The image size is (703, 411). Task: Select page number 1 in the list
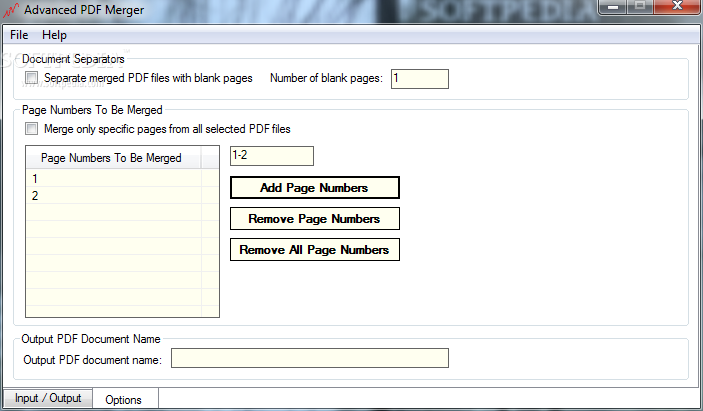pos(114,178)
